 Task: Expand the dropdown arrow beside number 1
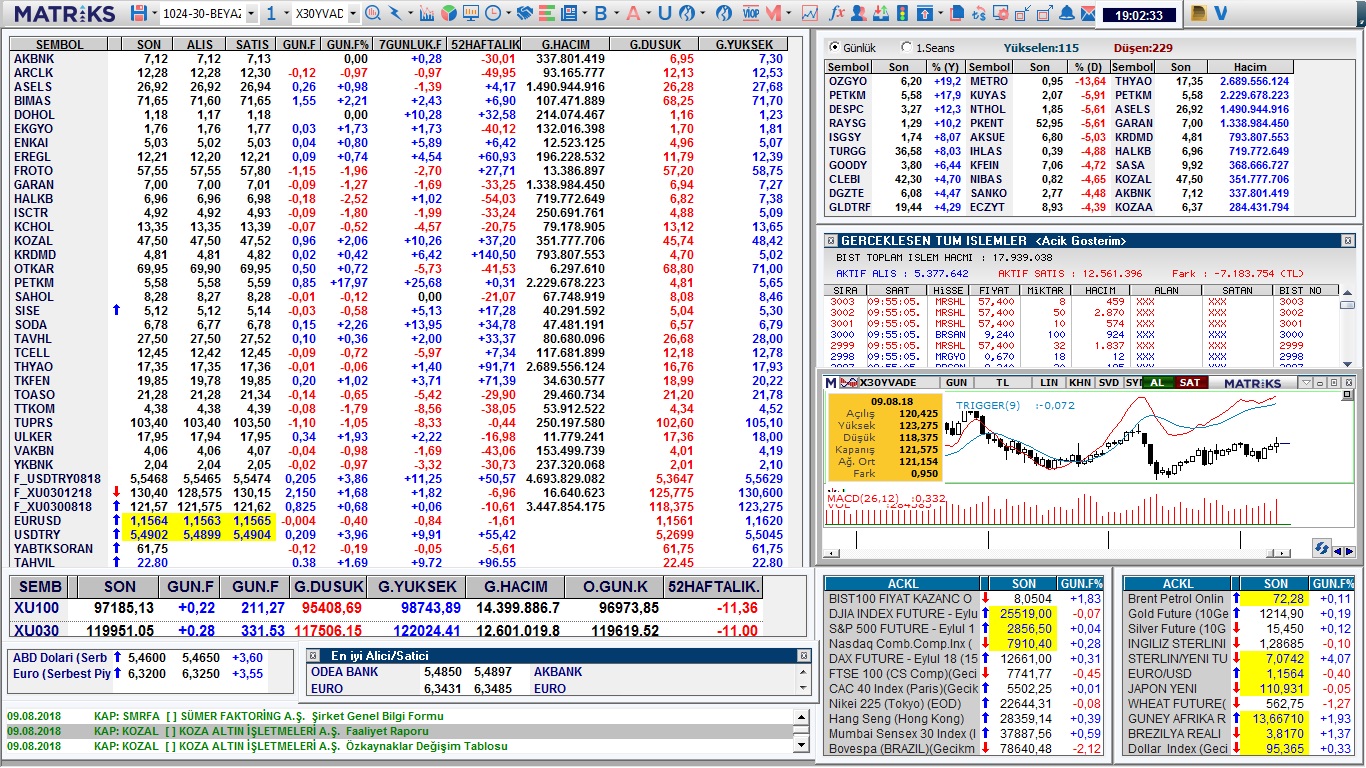point(287,13)
